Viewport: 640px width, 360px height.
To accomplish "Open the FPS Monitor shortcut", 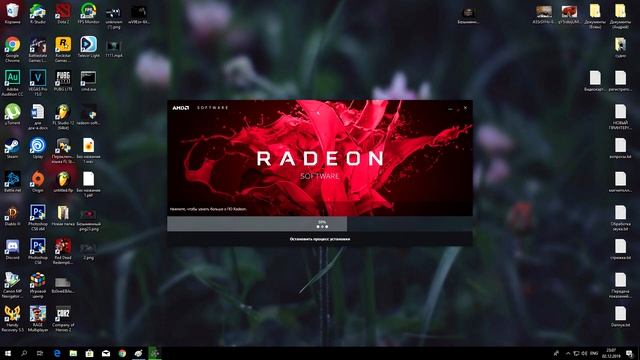I will click(x=88, y=13).
